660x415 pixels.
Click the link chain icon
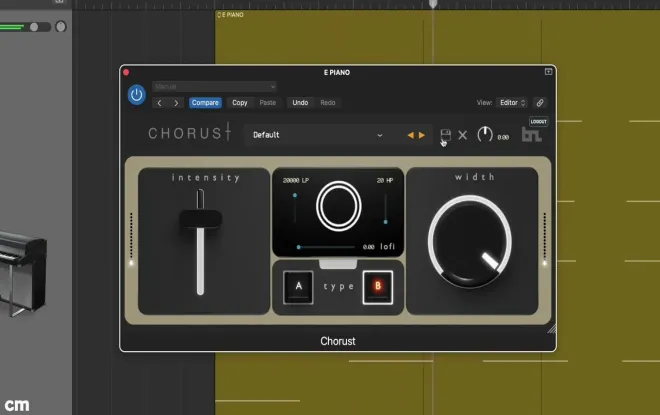pos(540,103)
